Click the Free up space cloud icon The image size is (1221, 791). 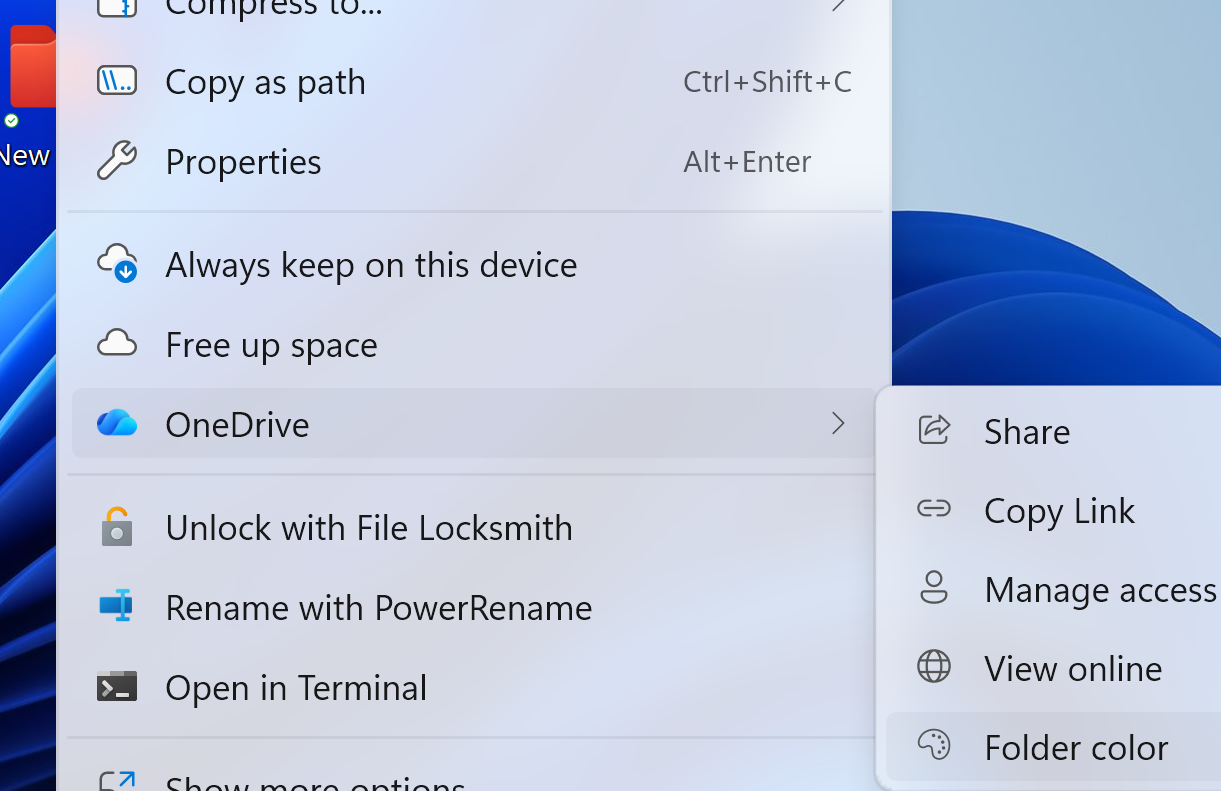tap(117, 344)
